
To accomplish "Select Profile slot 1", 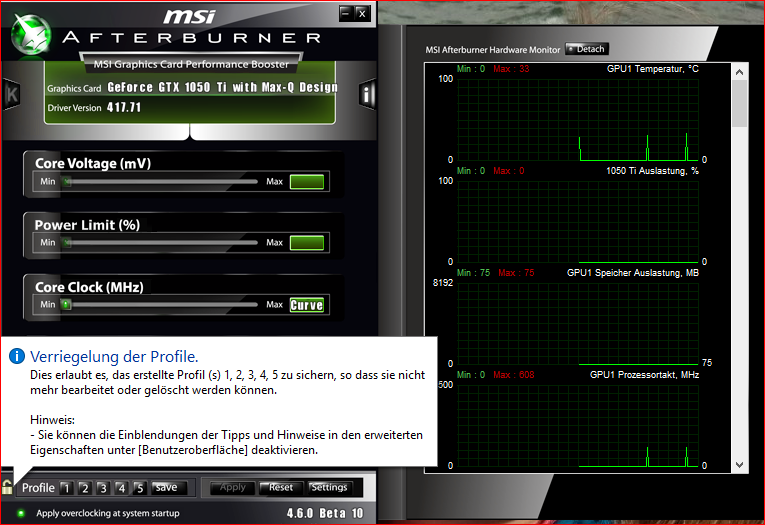I will pyautogui.click(x=66, y=488).
